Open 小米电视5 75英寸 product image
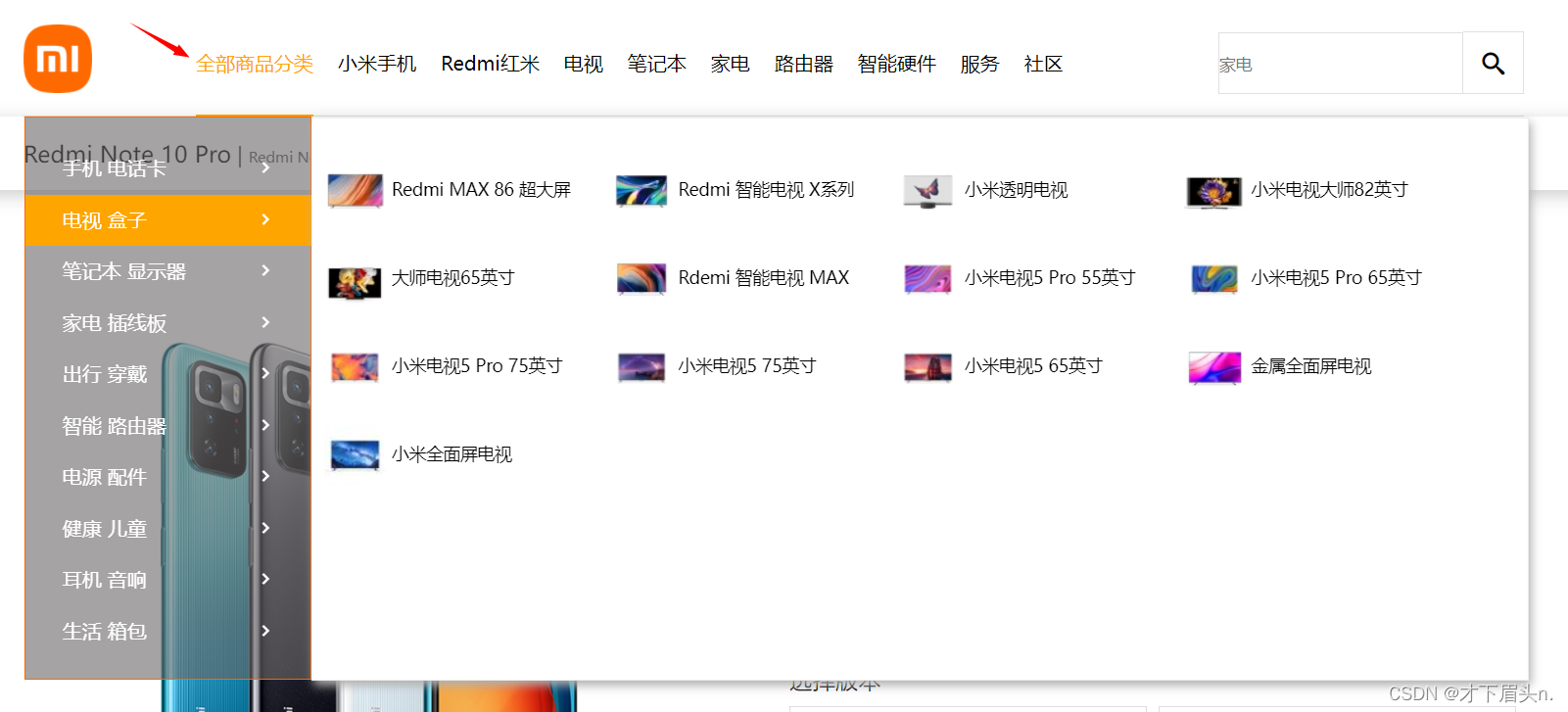 641,366
